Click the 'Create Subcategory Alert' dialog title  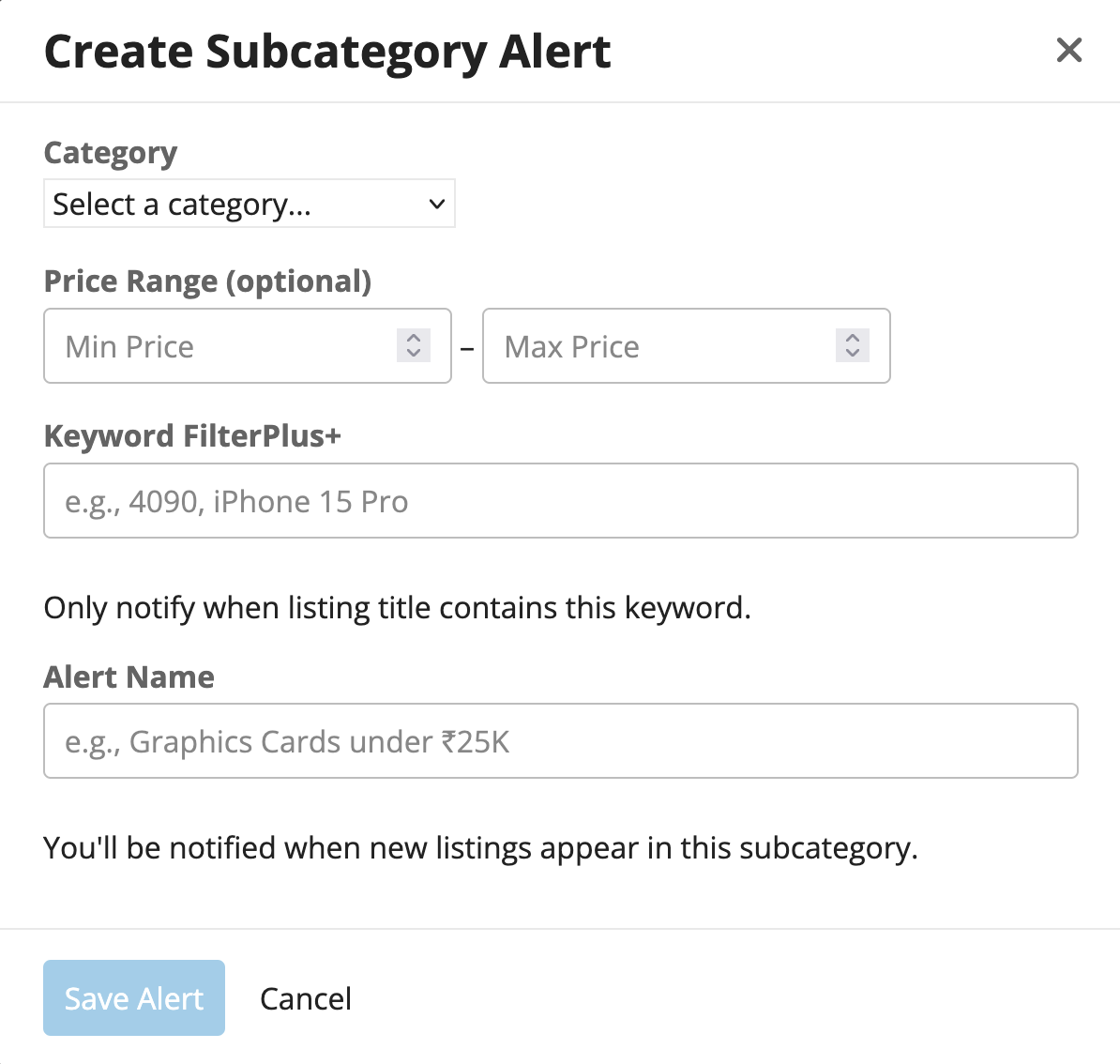[327, 52]
